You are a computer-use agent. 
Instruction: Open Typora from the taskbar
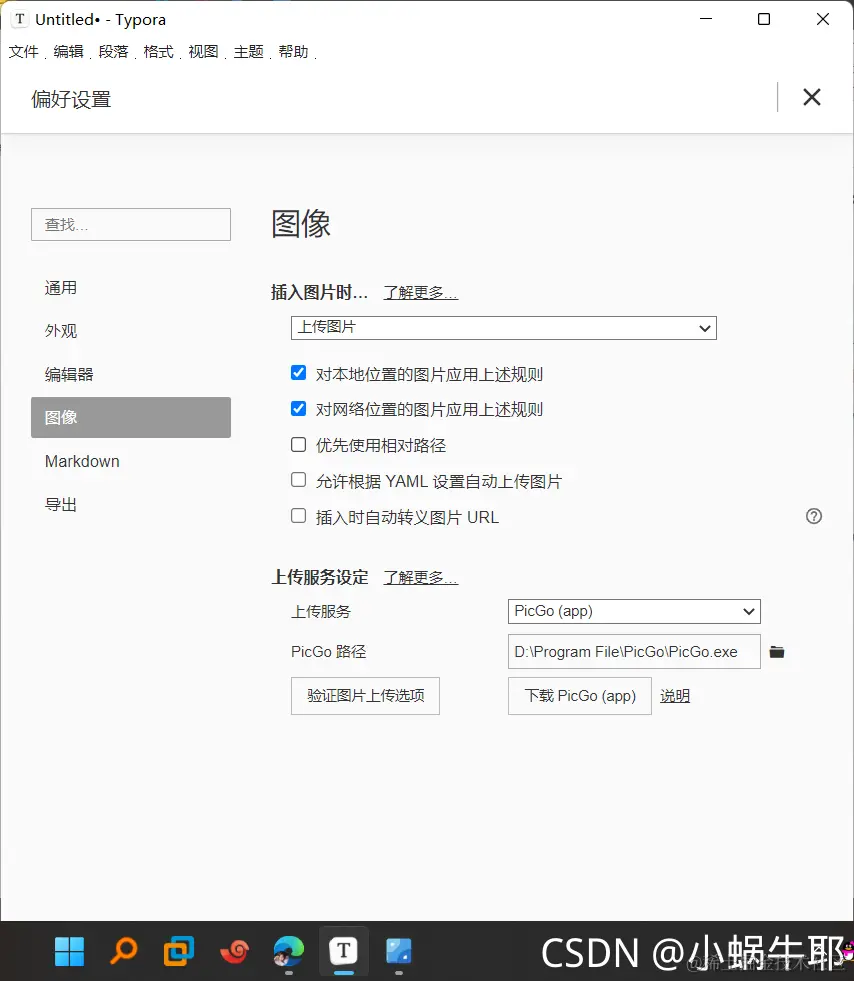[x=343, y=951]
